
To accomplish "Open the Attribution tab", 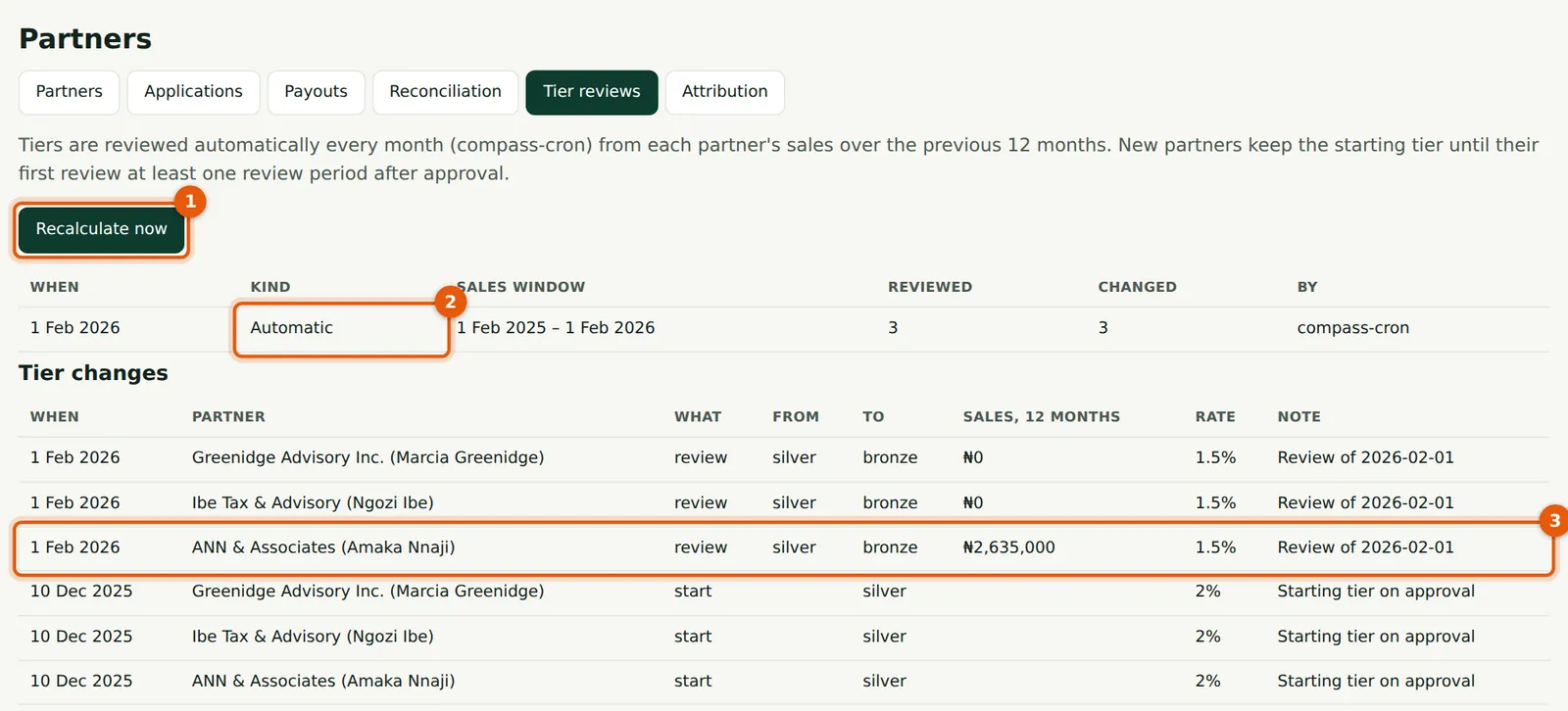I will [x=725, y=92].
